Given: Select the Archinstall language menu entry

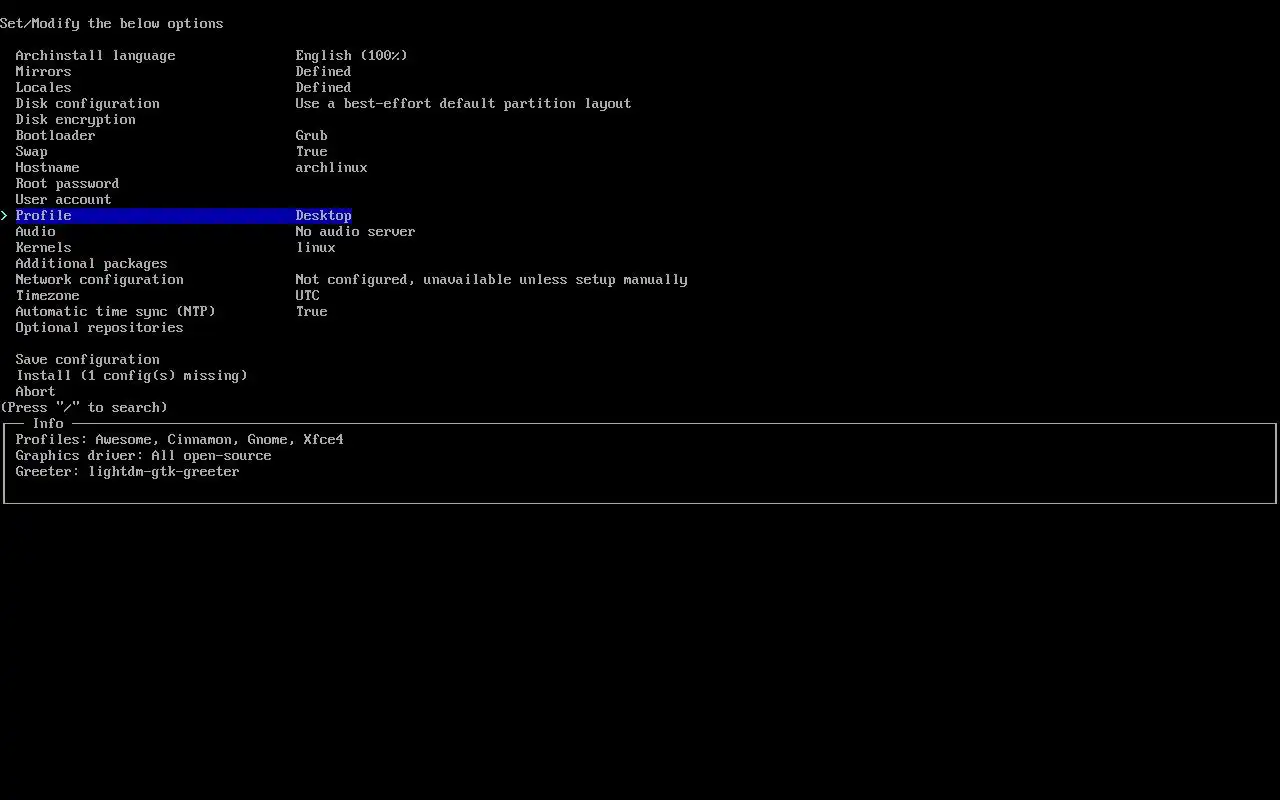Looking at the screenshot, I should pyautogui.click(x=95, y=55).
